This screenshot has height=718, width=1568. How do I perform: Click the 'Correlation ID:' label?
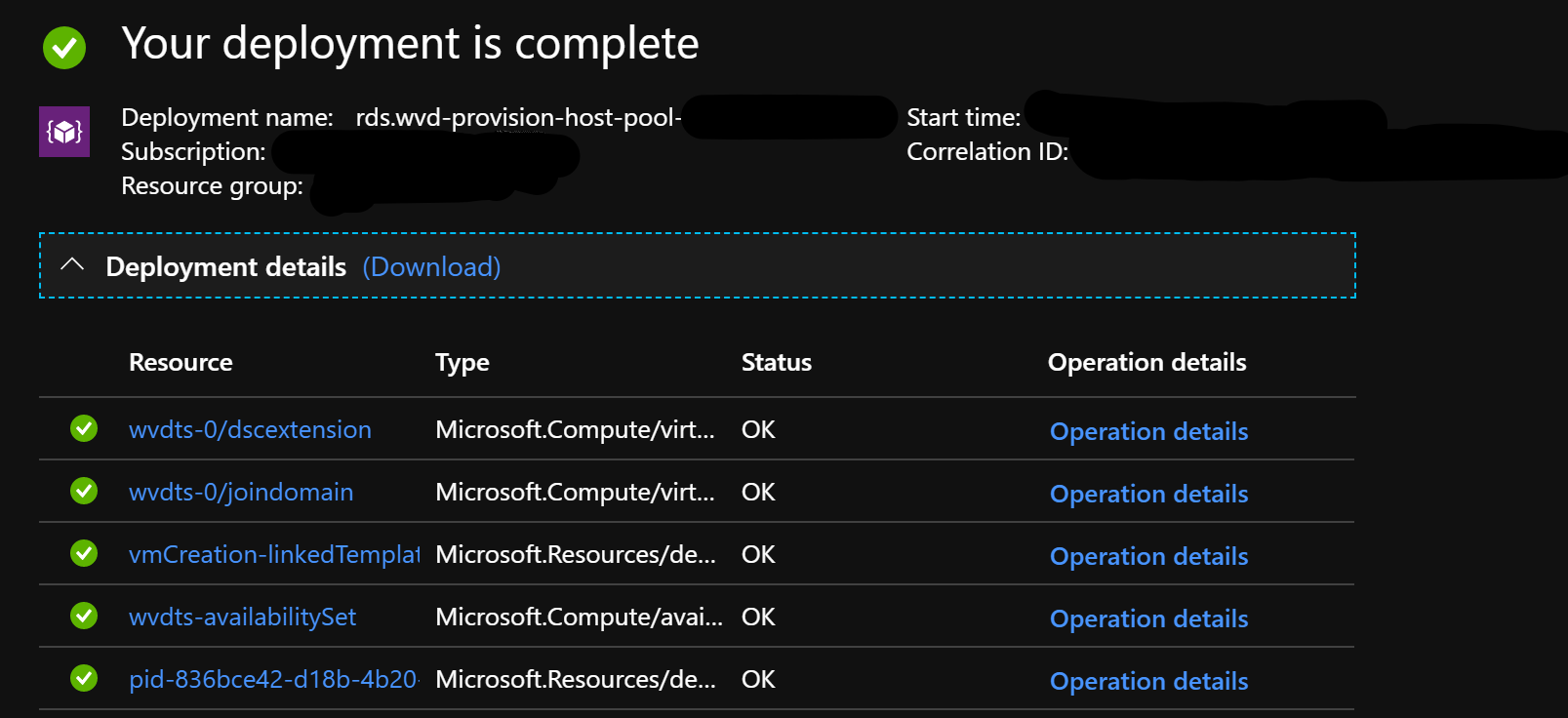987,151
